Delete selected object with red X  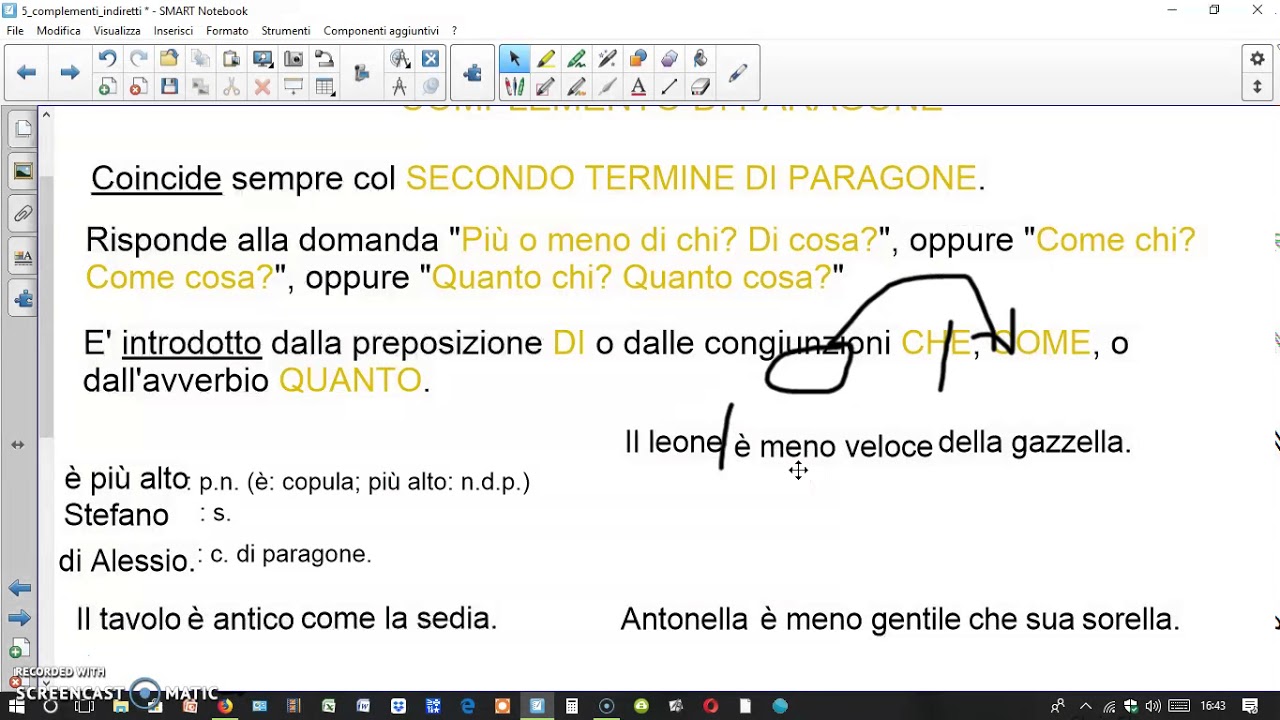pos(263,88)
